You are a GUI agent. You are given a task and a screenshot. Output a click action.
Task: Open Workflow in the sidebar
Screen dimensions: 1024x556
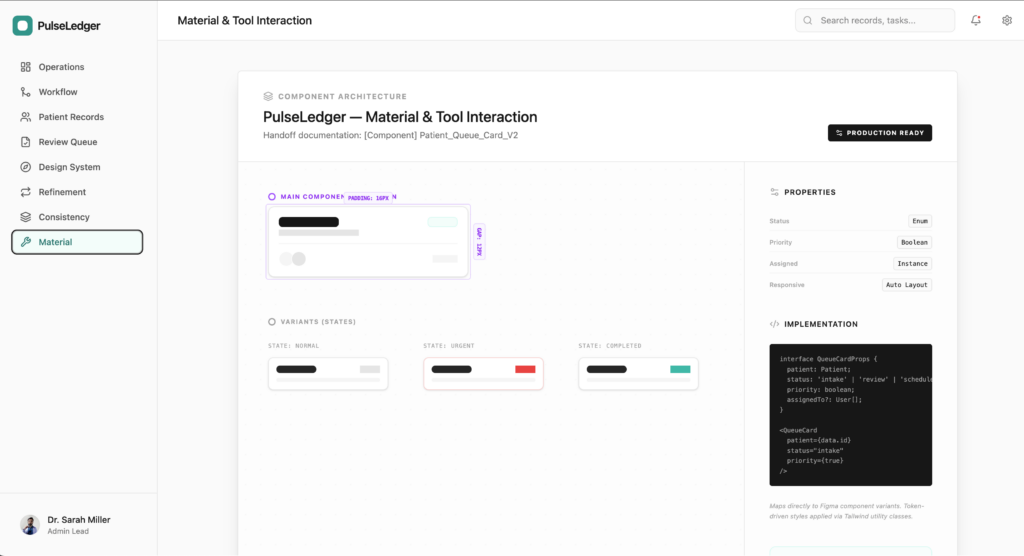[x=77, y=92]
